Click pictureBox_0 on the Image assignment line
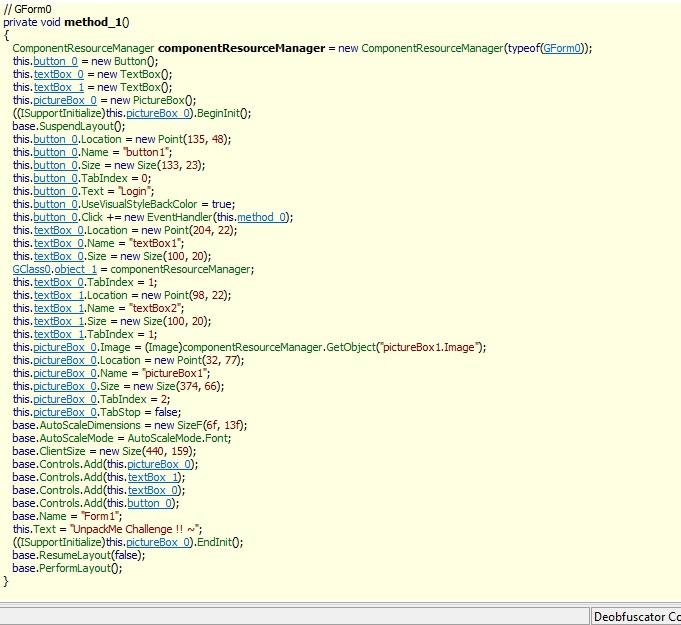The height and width of the screenshot is (625, 681). click(x=65, y=347)
